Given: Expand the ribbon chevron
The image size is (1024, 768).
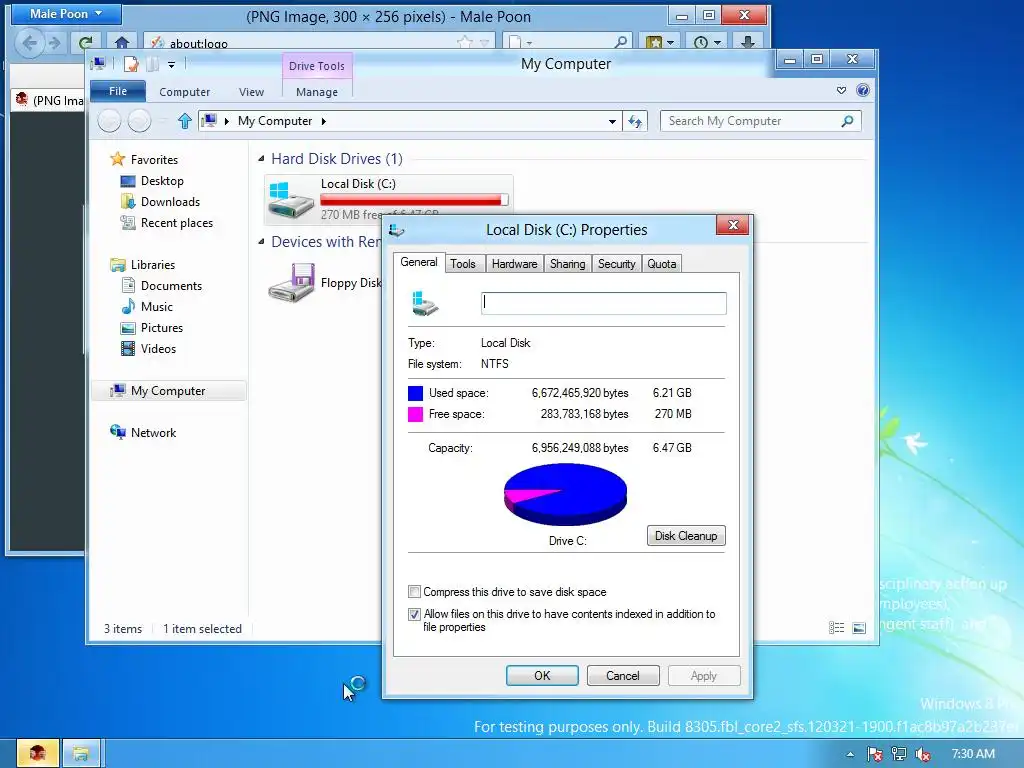Looking at the screenshot, I should [x=841, y=90].
